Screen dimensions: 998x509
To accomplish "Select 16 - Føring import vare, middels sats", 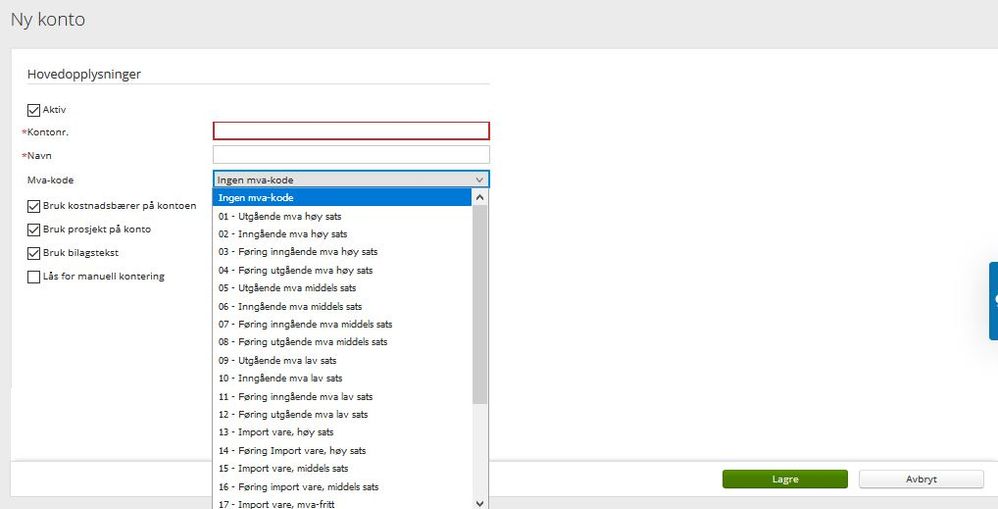I will point(342,487).
